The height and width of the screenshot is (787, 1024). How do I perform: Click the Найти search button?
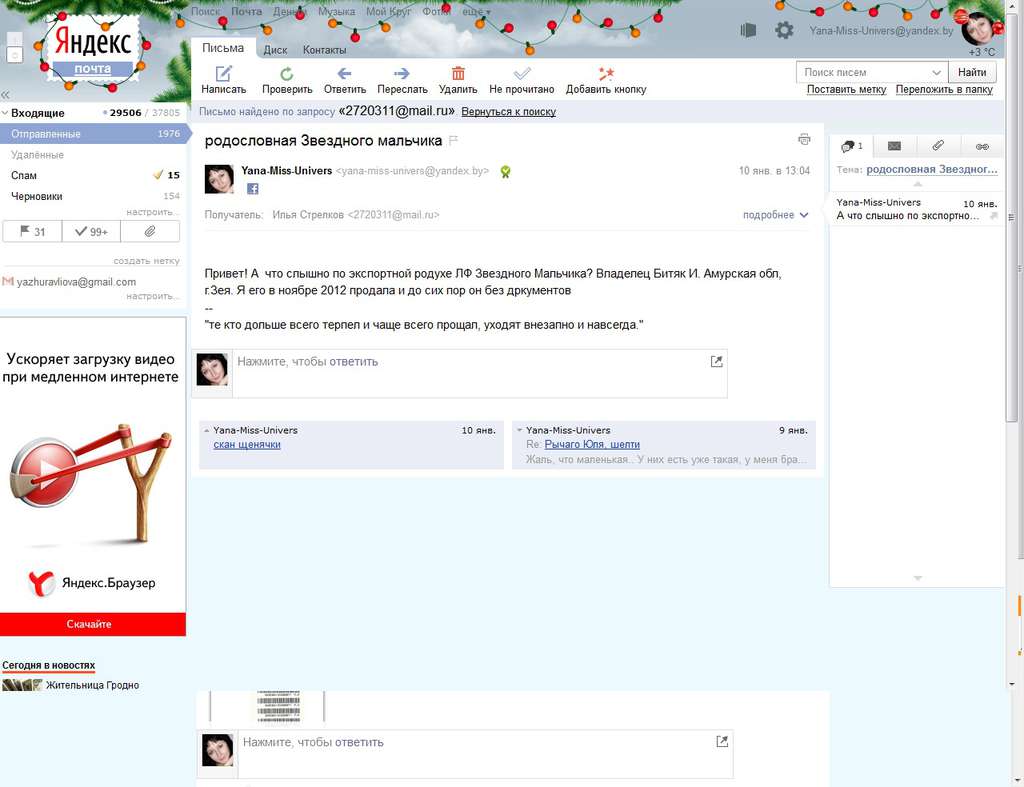pyautogui.click(x=972, y=72)
